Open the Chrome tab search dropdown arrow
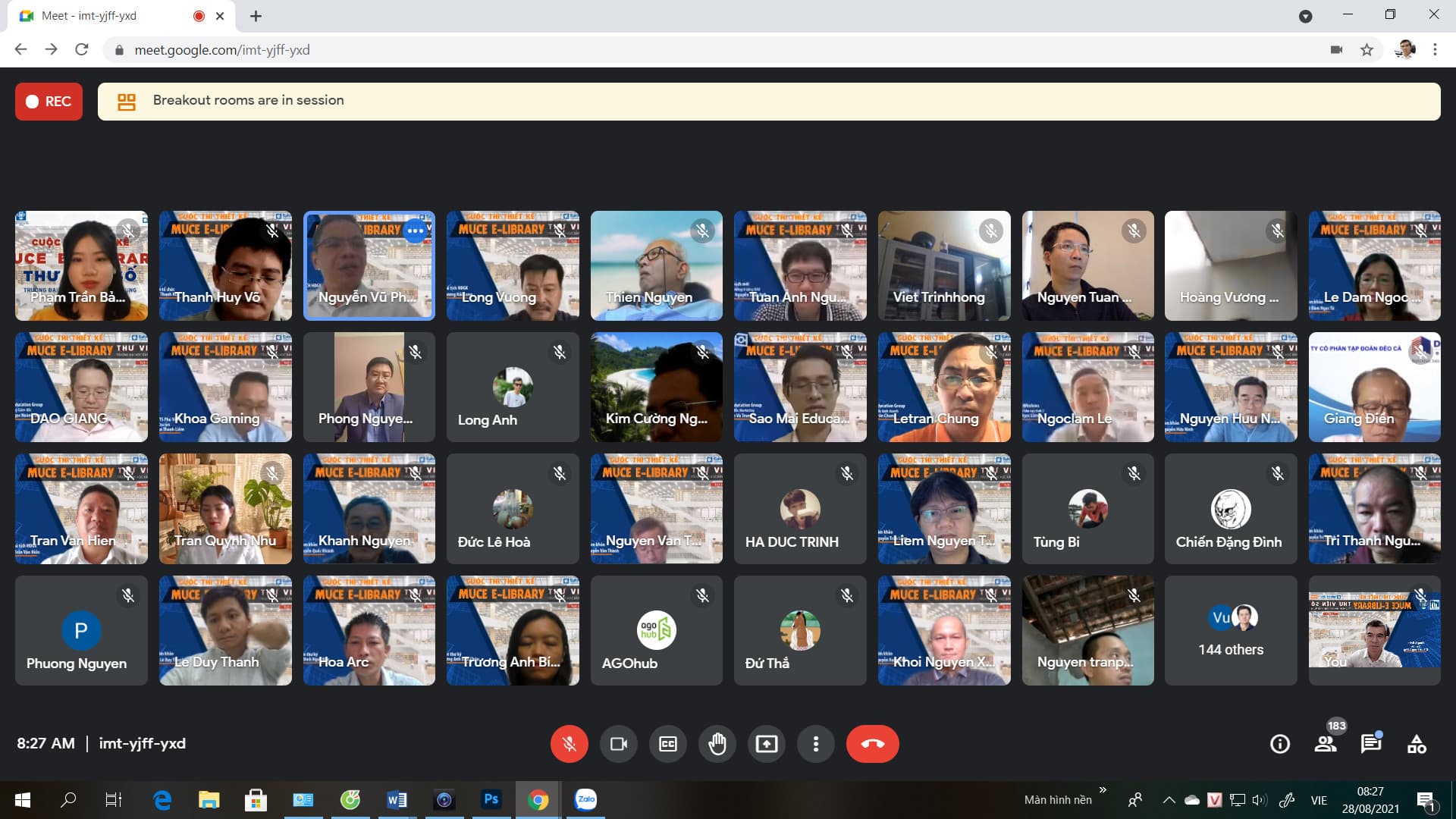Screen dimensions: 1456x819 (1305, 17)
